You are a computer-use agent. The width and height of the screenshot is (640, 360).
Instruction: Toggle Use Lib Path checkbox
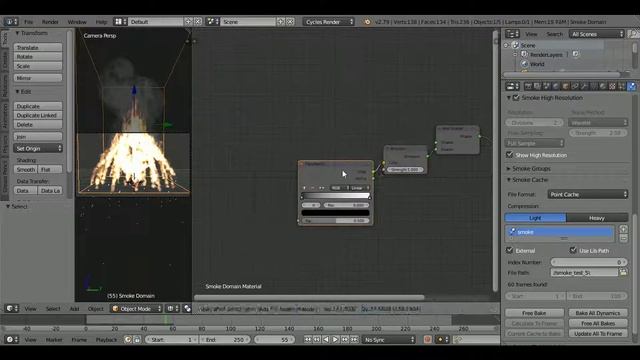[573, 250]
